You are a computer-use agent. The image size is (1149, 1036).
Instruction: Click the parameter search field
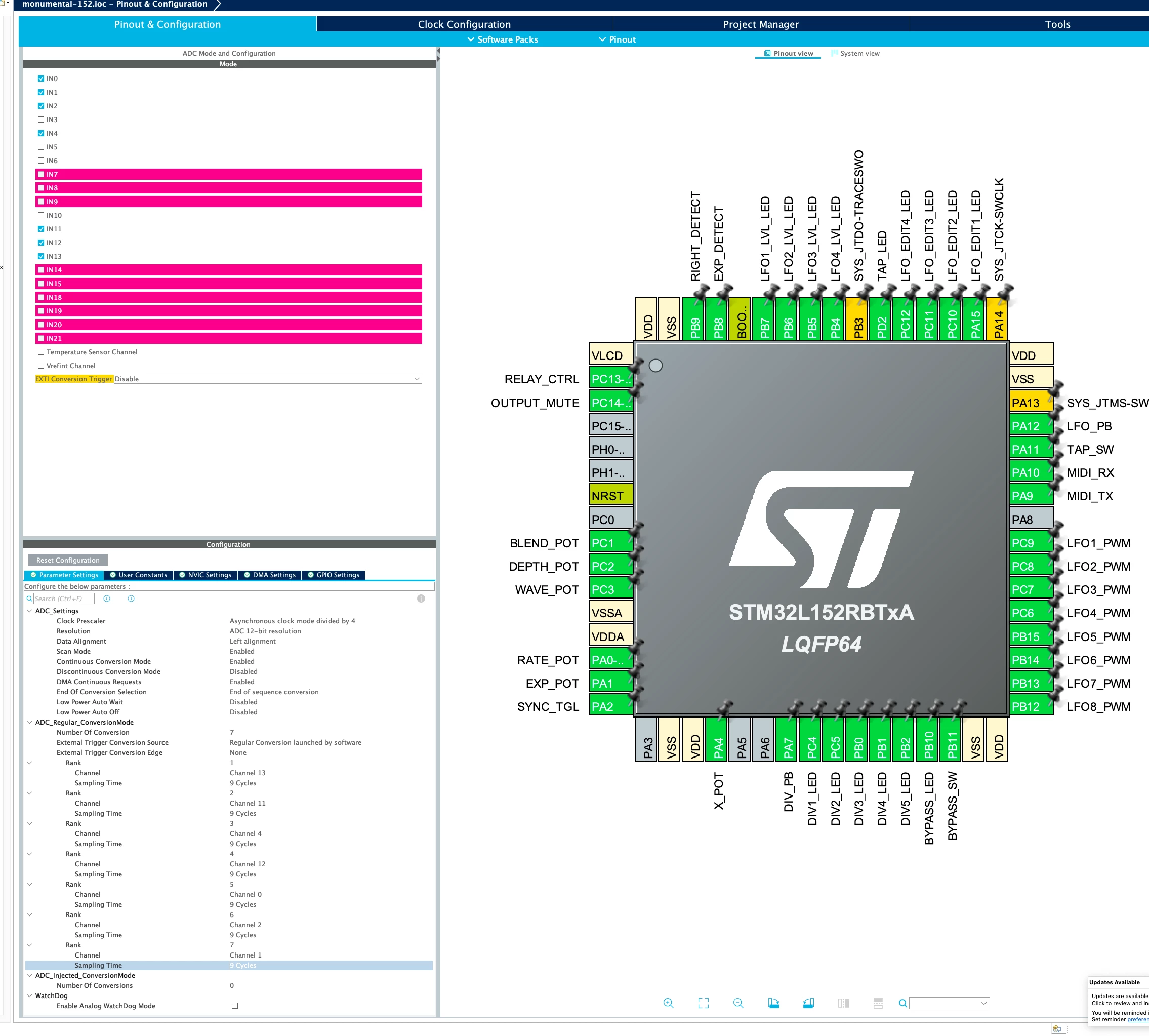click(64, 599)
